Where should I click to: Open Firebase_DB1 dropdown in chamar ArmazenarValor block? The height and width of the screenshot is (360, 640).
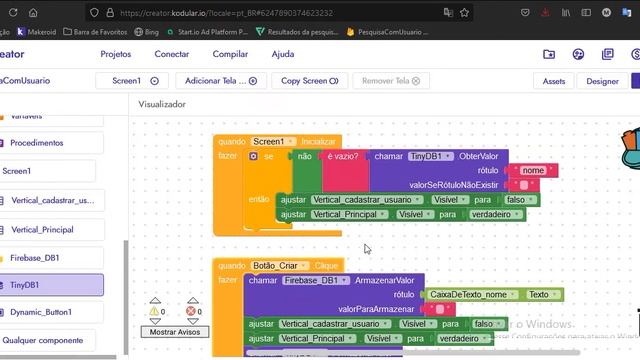coord(316,280)
